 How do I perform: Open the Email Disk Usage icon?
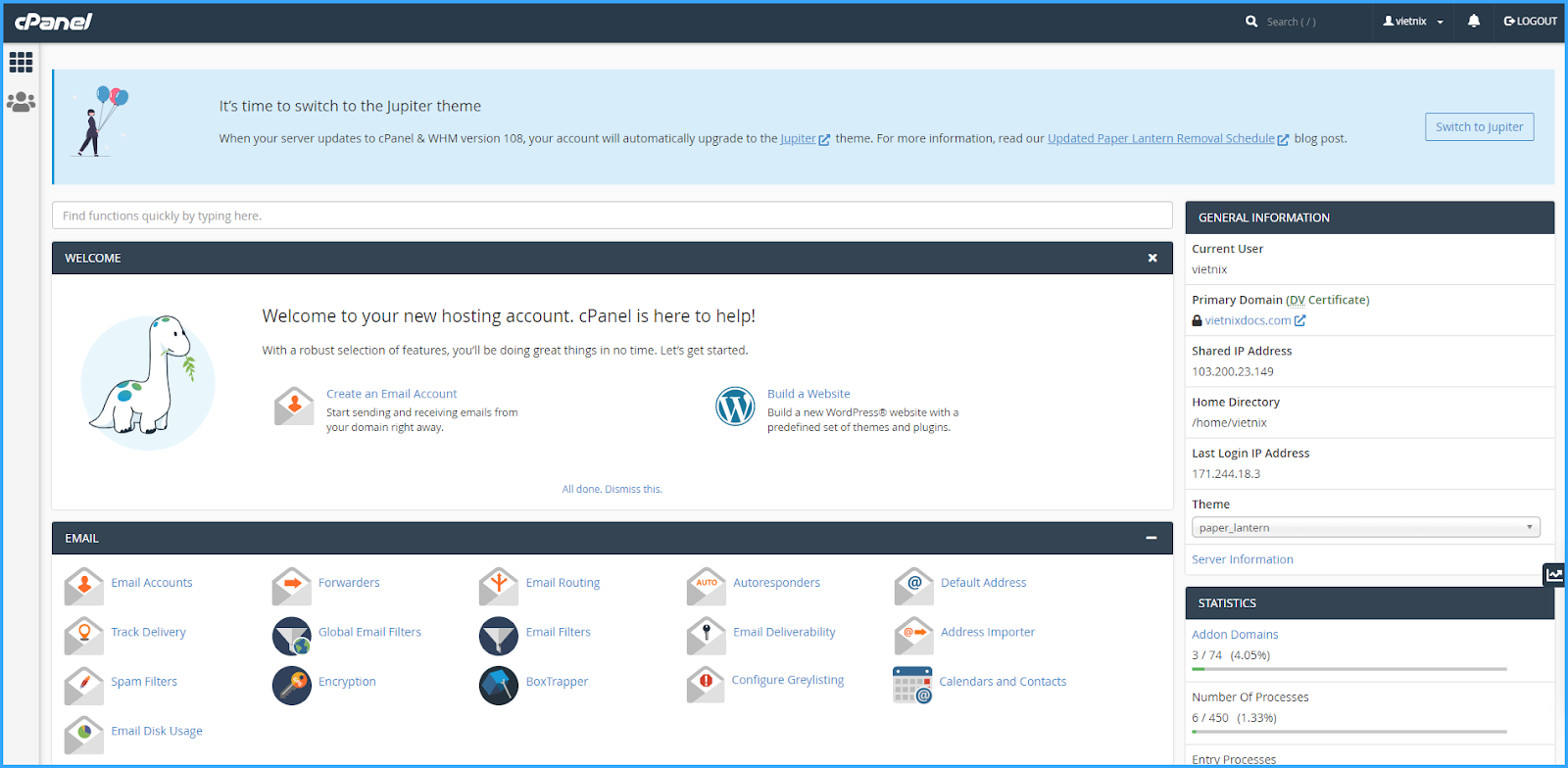[x=84, y=735]
